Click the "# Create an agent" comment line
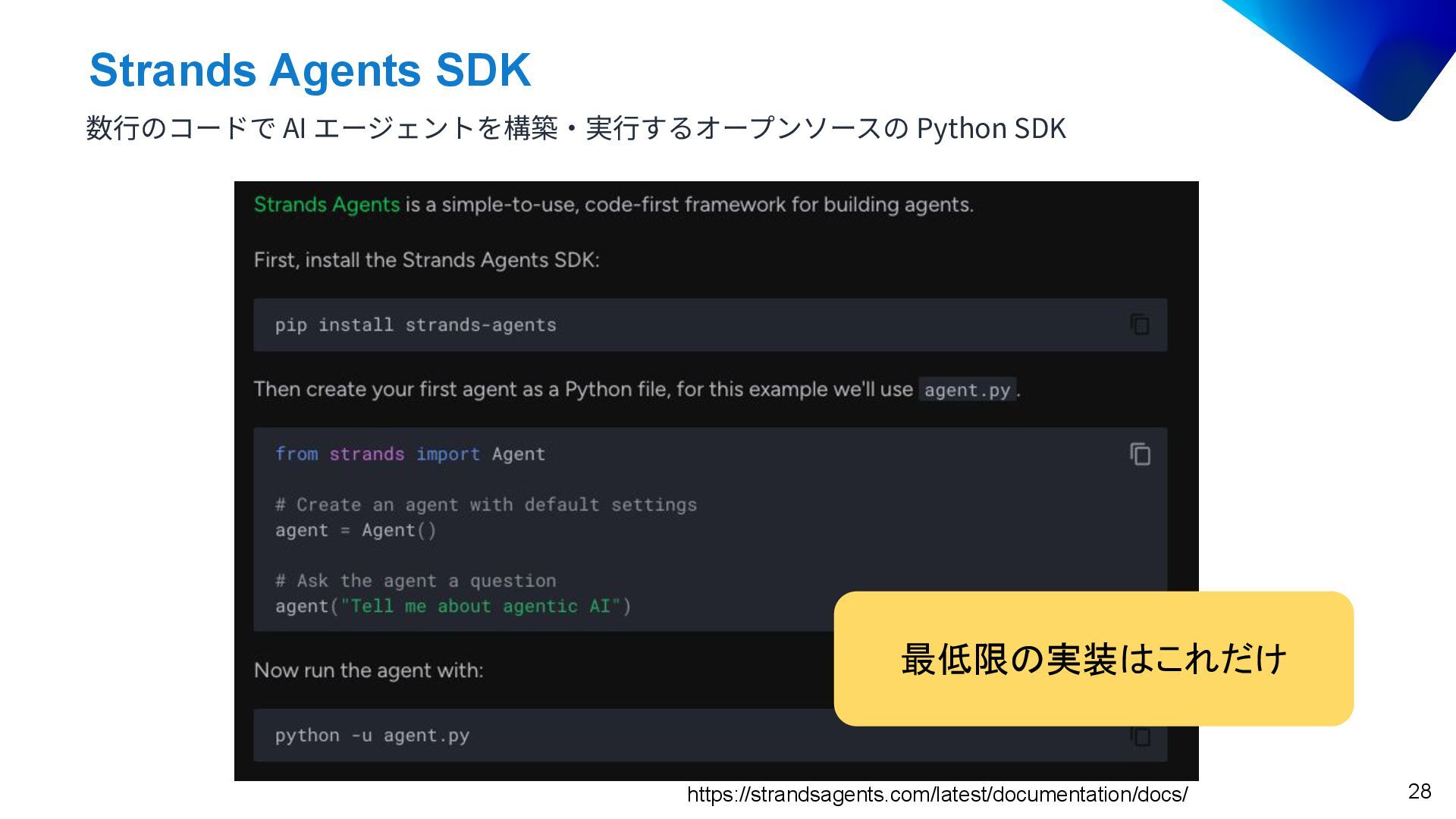This screenshot has height=819, width=1456. [486, 505]
